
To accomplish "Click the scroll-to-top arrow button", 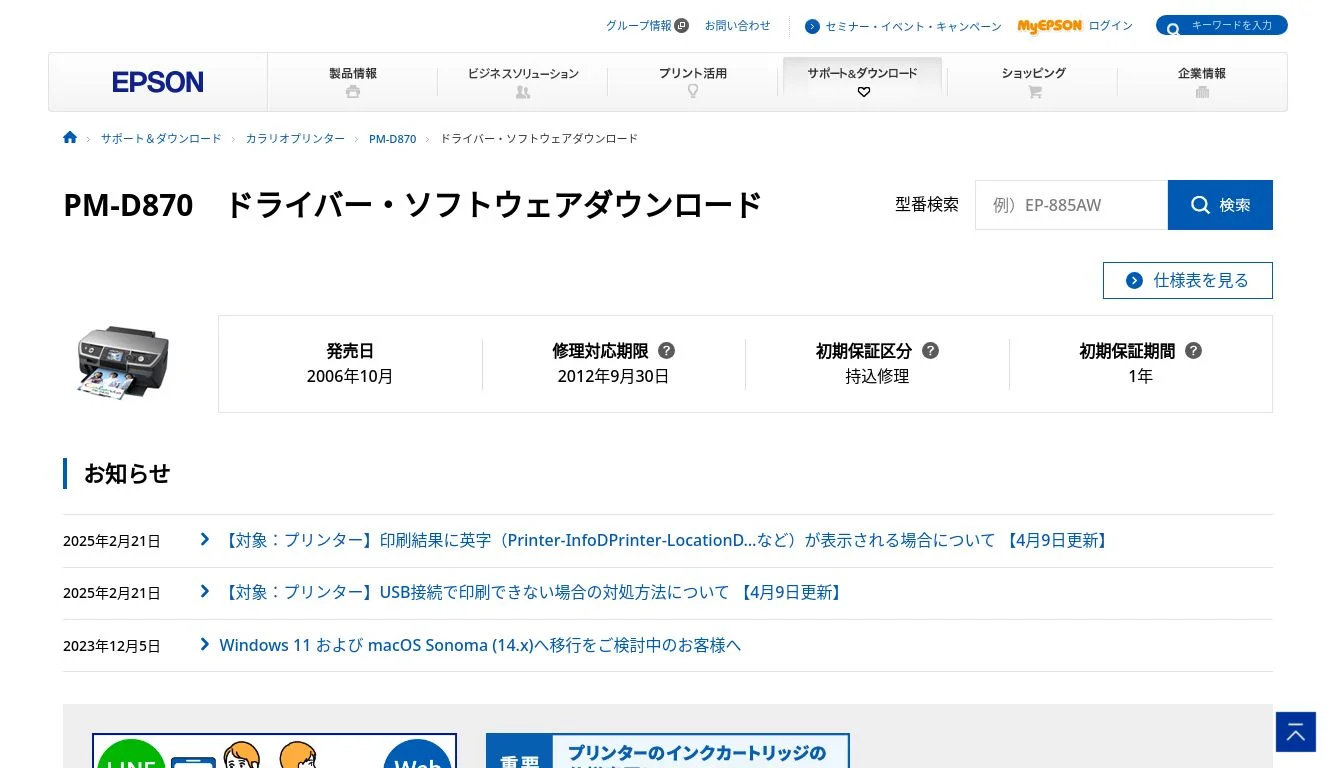I will click(1296, 732).
